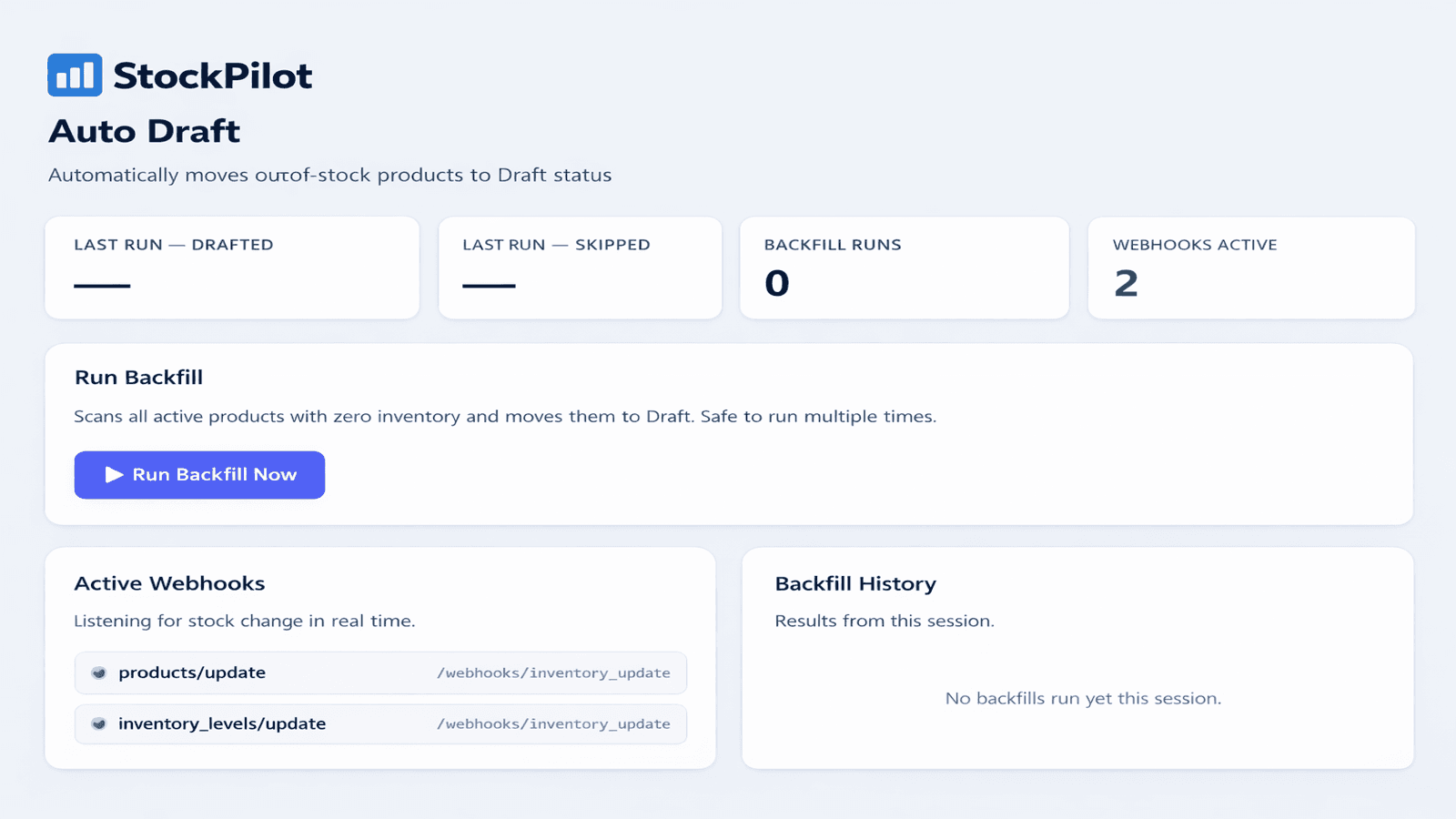Click the Backfill History panel heading
The image size is (1456, 819).
(855, 584)
